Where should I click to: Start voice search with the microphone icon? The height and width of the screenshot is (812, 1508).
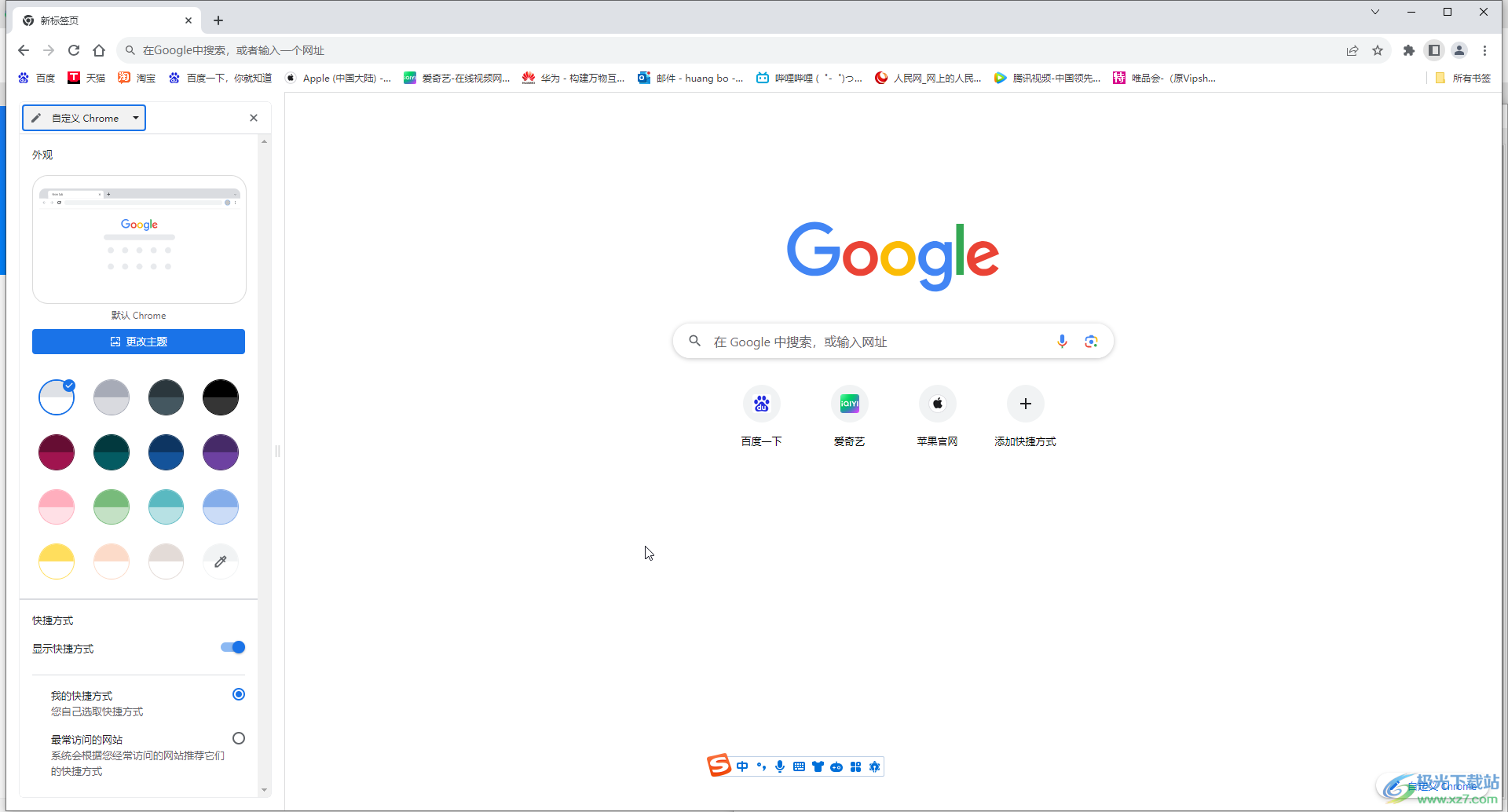[1062, 342]
